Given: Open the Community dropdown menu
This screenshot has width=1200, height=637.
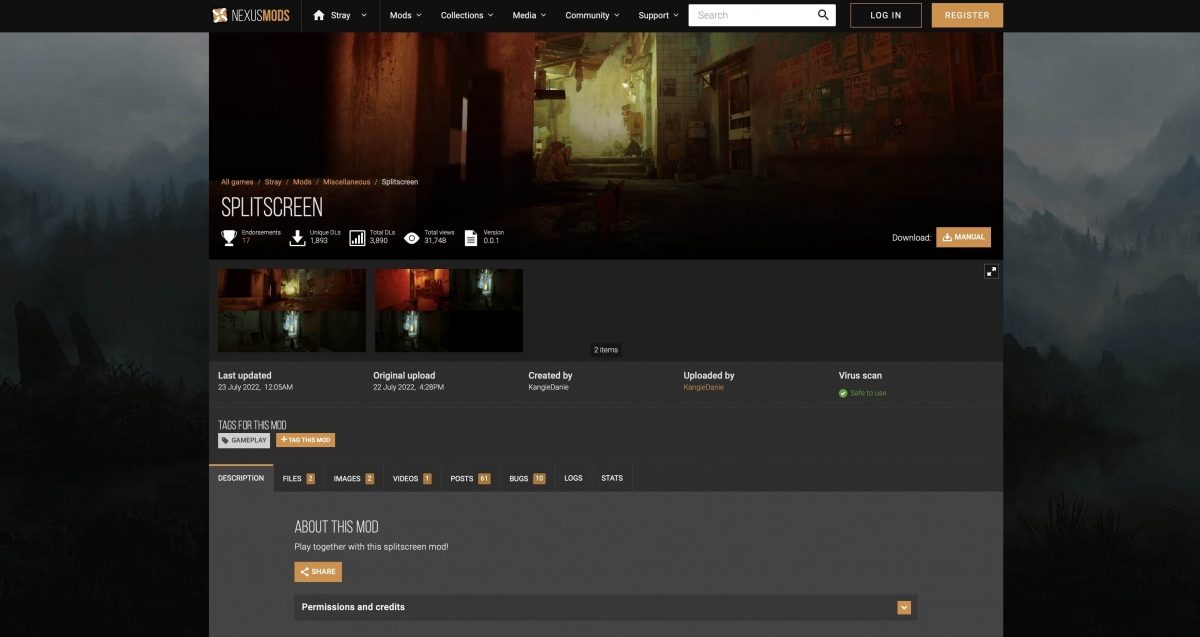Looking at the screenshot, I should pyautogui.click(x=592, y=15).
